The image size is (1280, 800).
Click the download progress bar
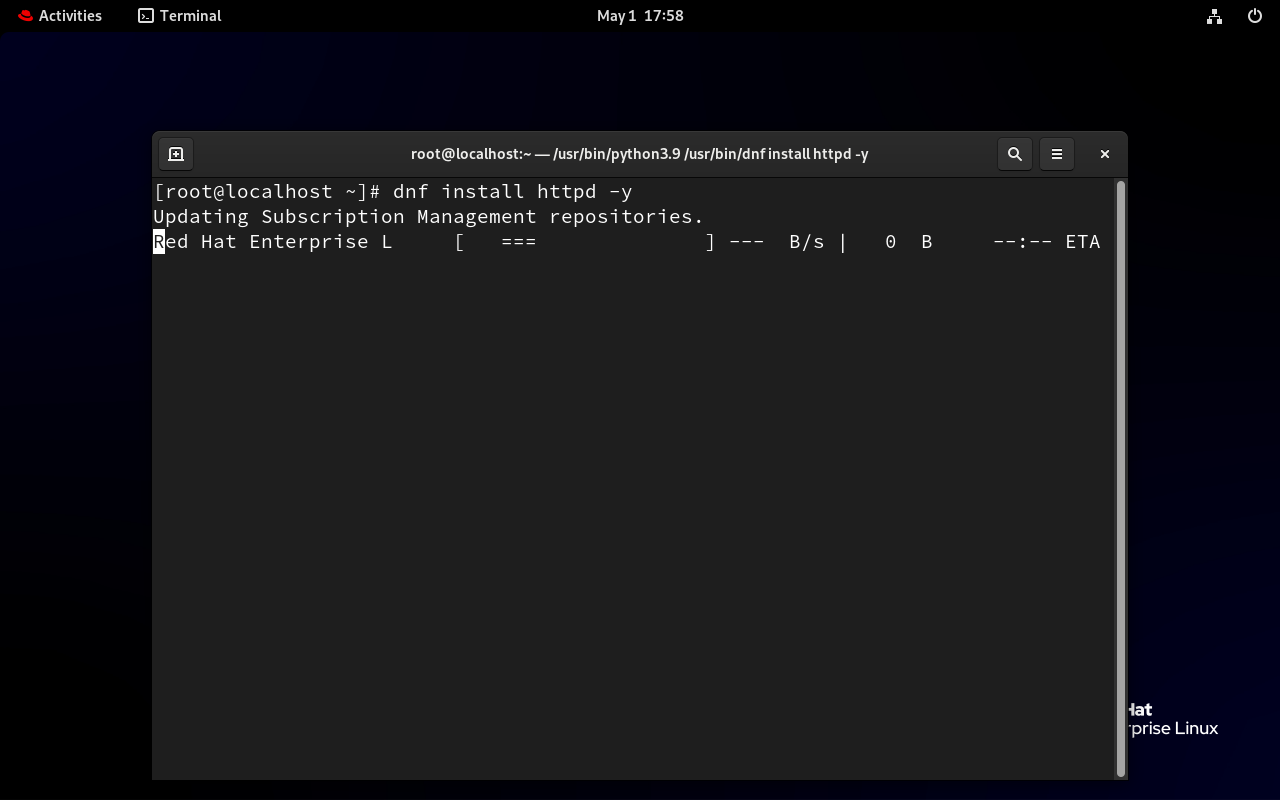(585, 242)
